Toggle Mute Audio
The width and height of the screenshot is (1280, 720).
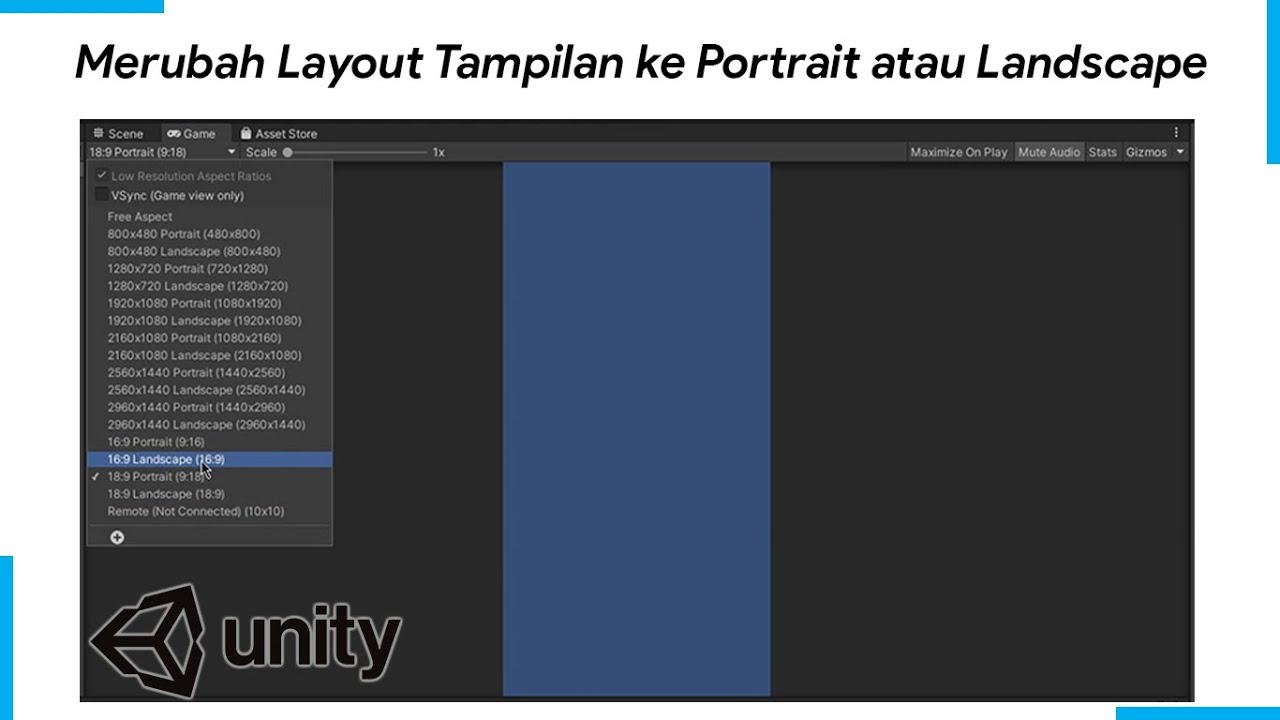(1049, 152)
